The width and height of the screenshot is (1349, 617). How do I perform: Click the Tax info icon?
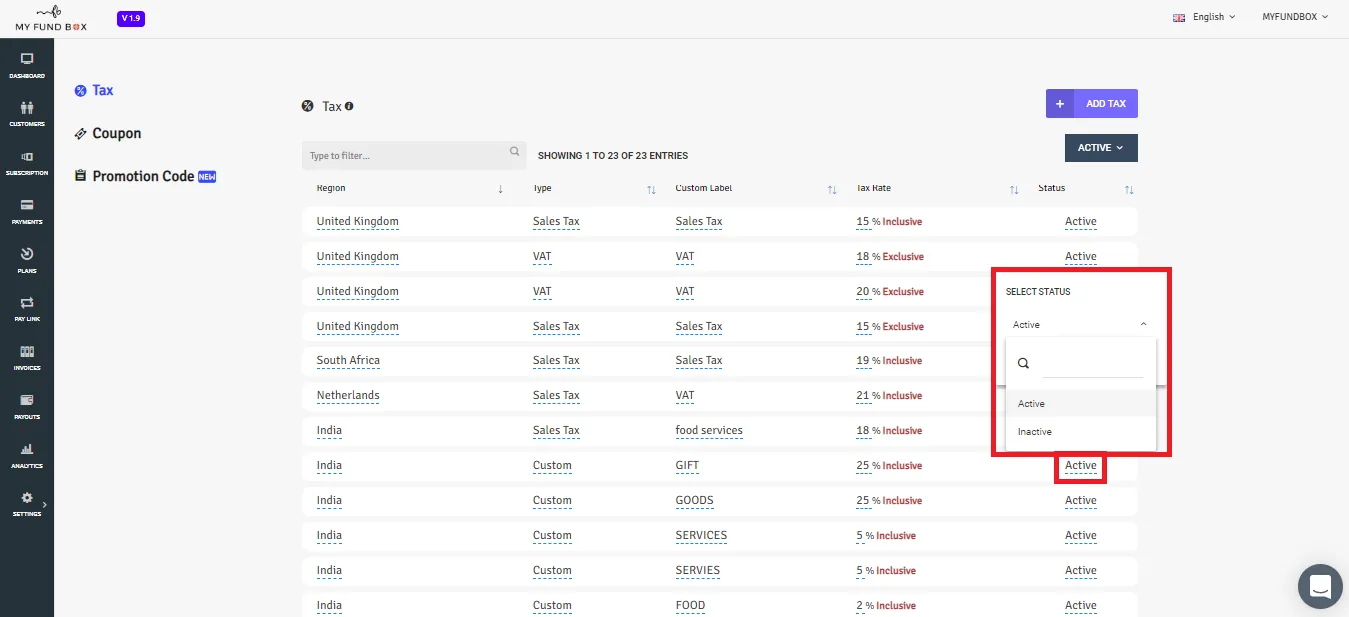pyautogui.click(x=349, y=106)
